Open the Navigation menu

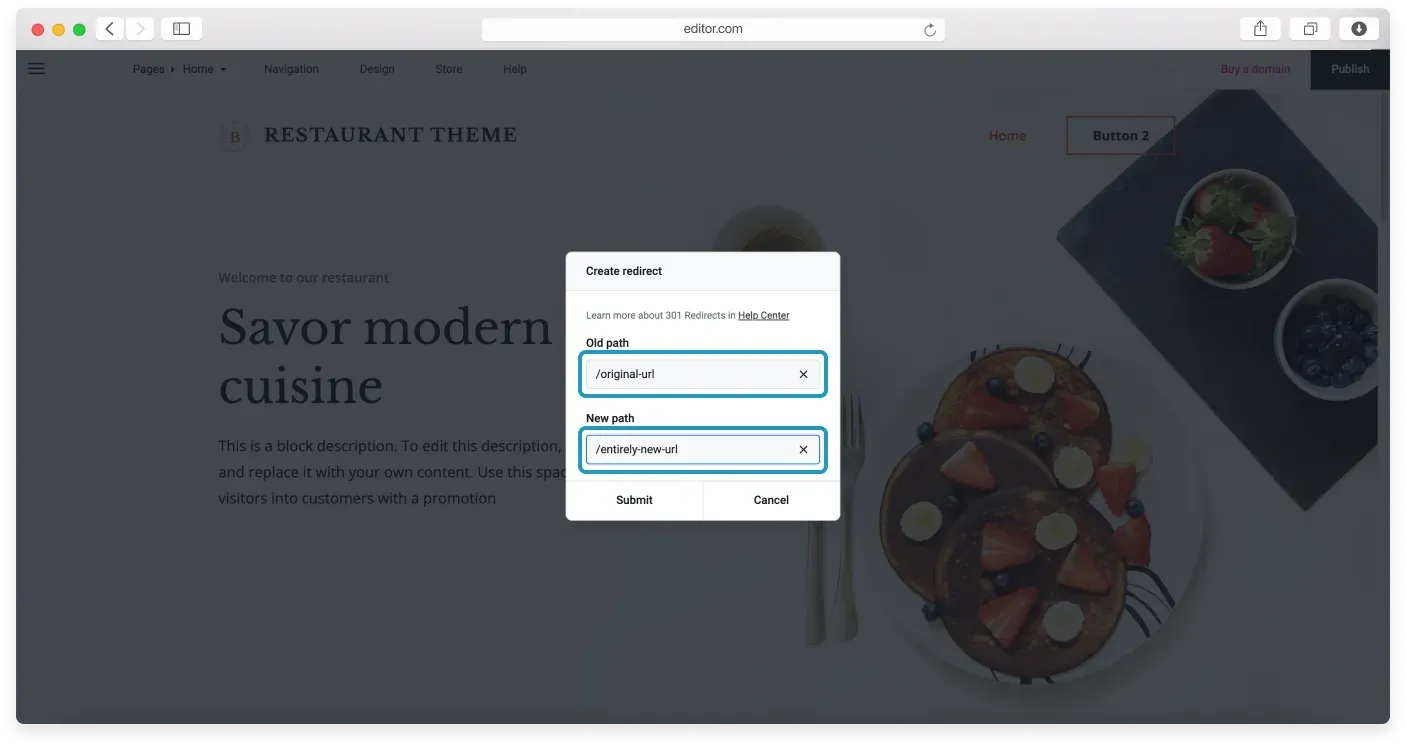click(x=291, y=69)
